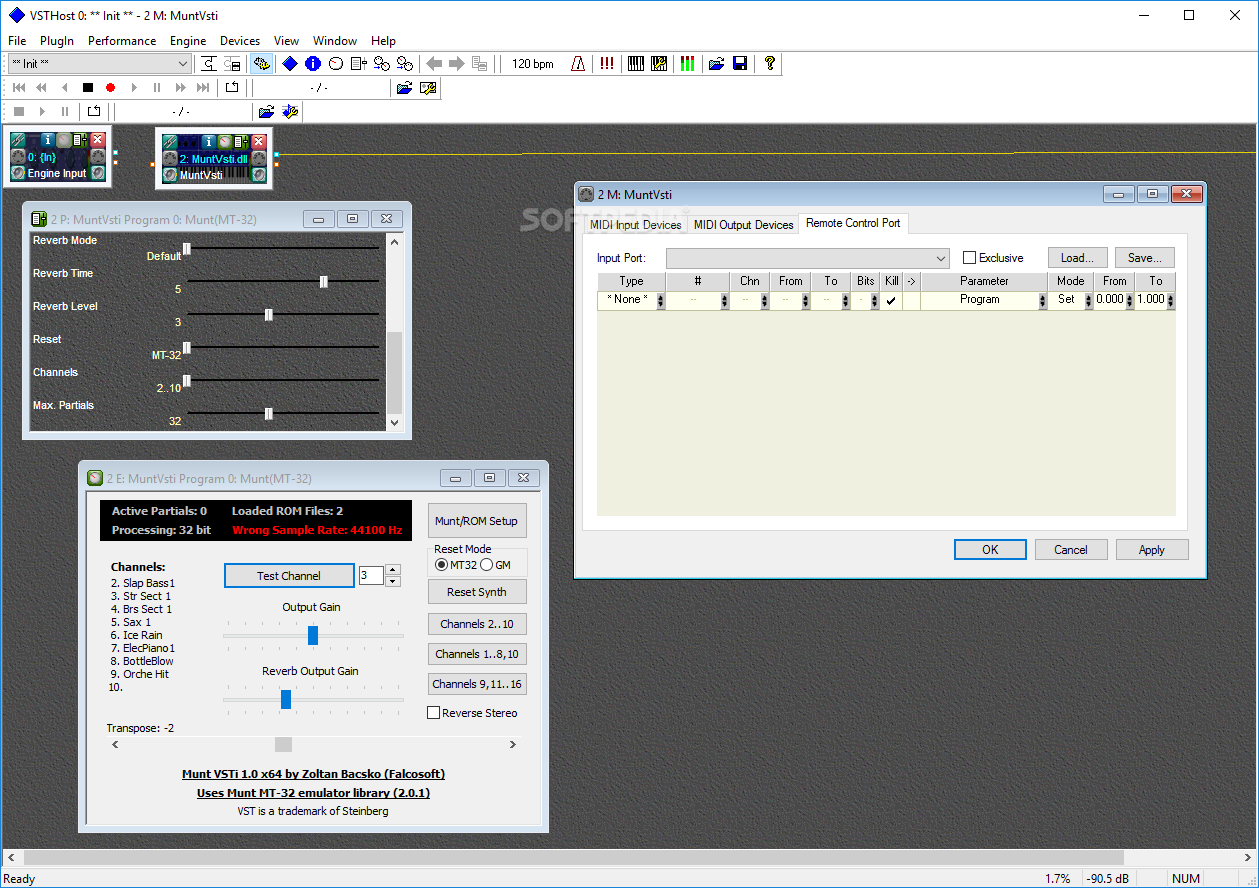
Task: Enable the Exclusive checkbox
Action: pos(969,258)
